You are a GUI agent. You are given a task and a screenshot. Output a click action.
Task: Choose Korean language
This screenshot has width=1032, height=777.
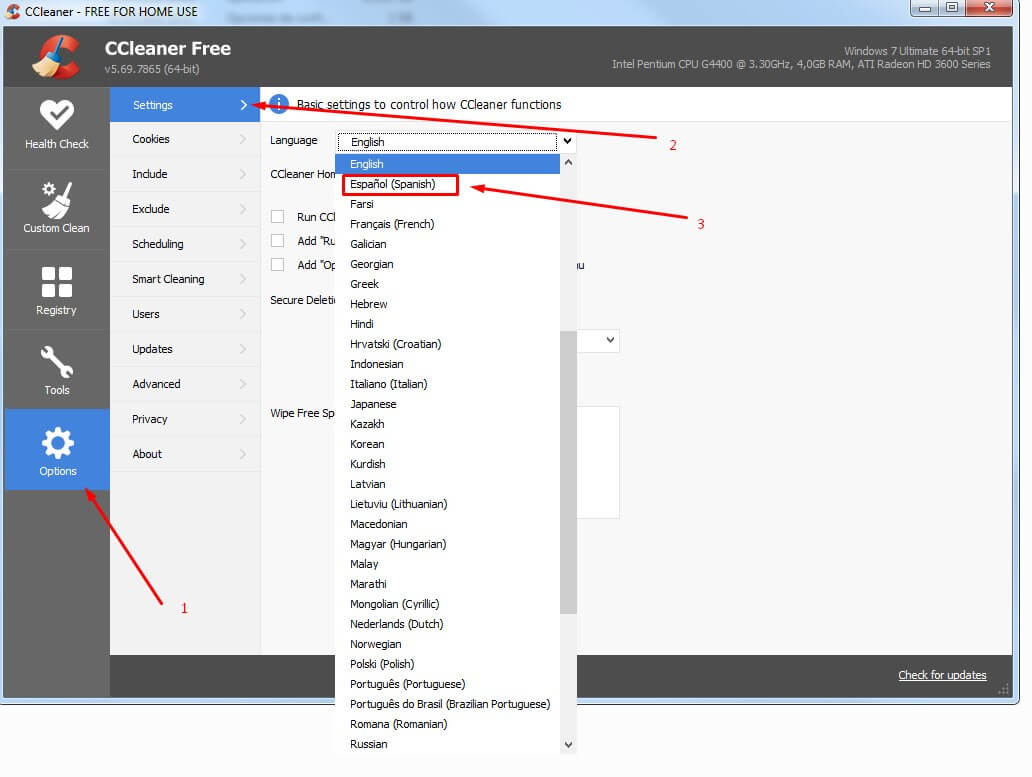(448, 444)
